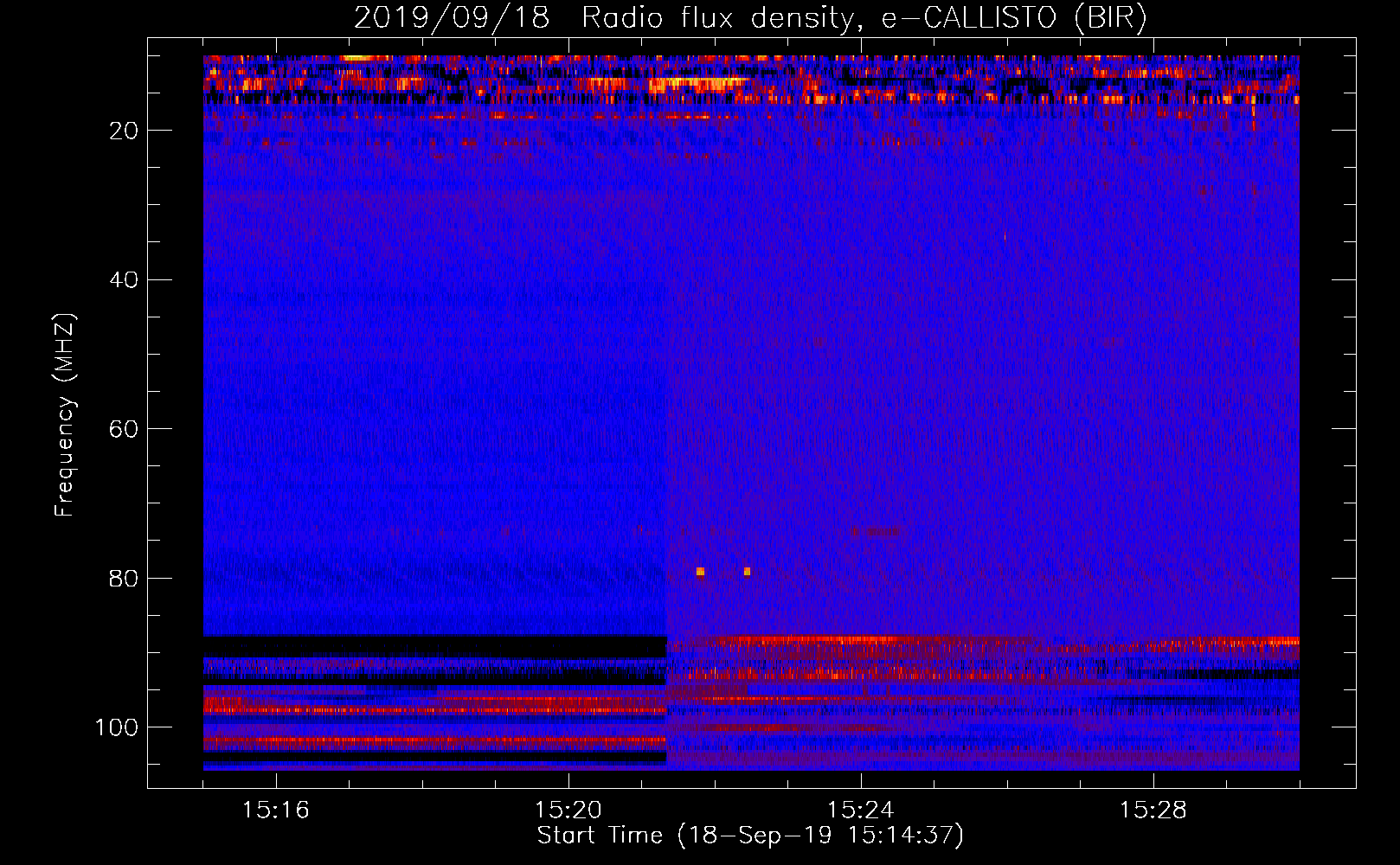The width and height of the screenshot is (1400, 865).
Task: Click the 100 MHz frequency label
Action: (117, 727)
